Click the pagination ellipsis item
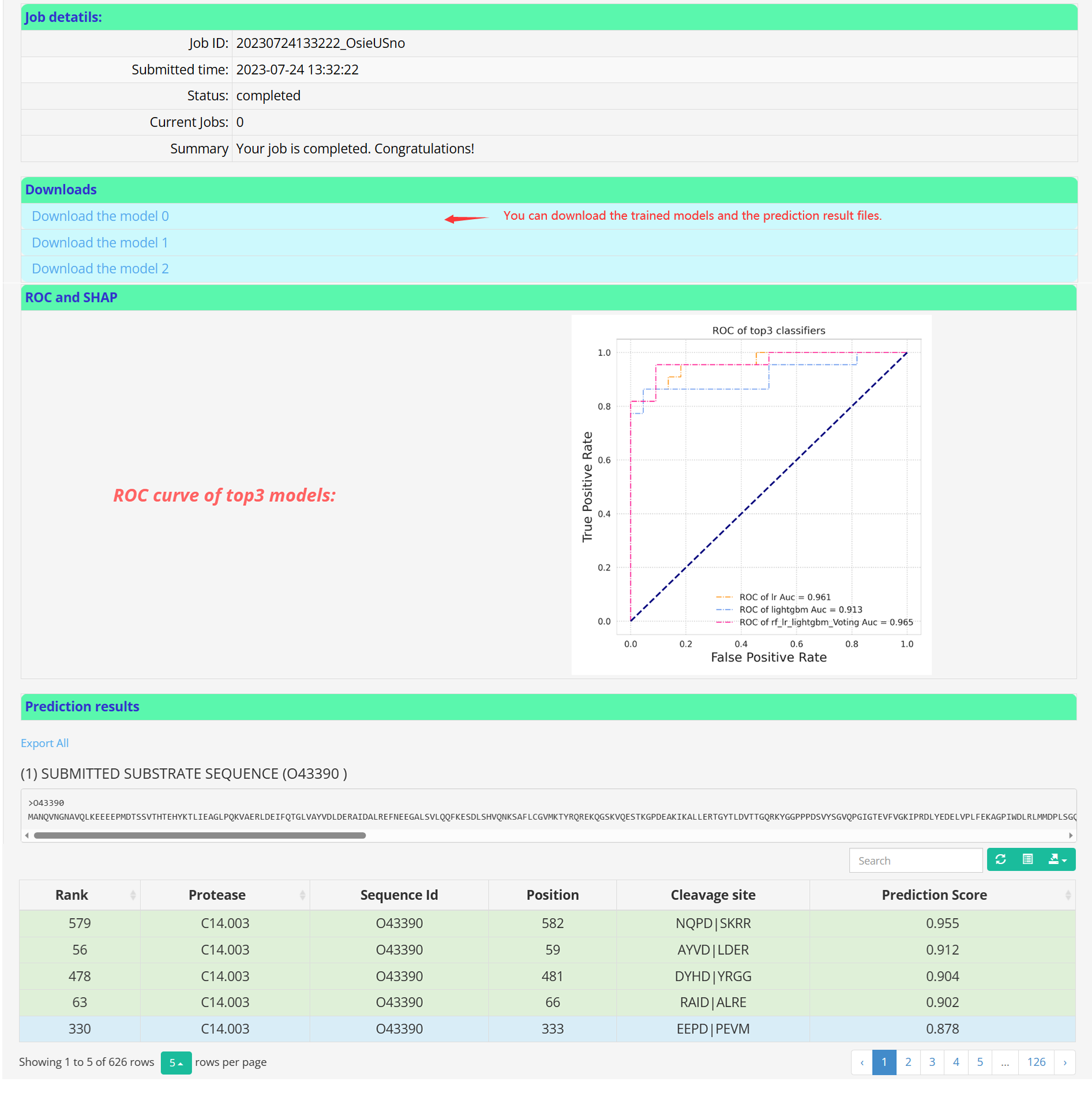The width and height of the screenshot is (1092, 1093). 1005,1062
